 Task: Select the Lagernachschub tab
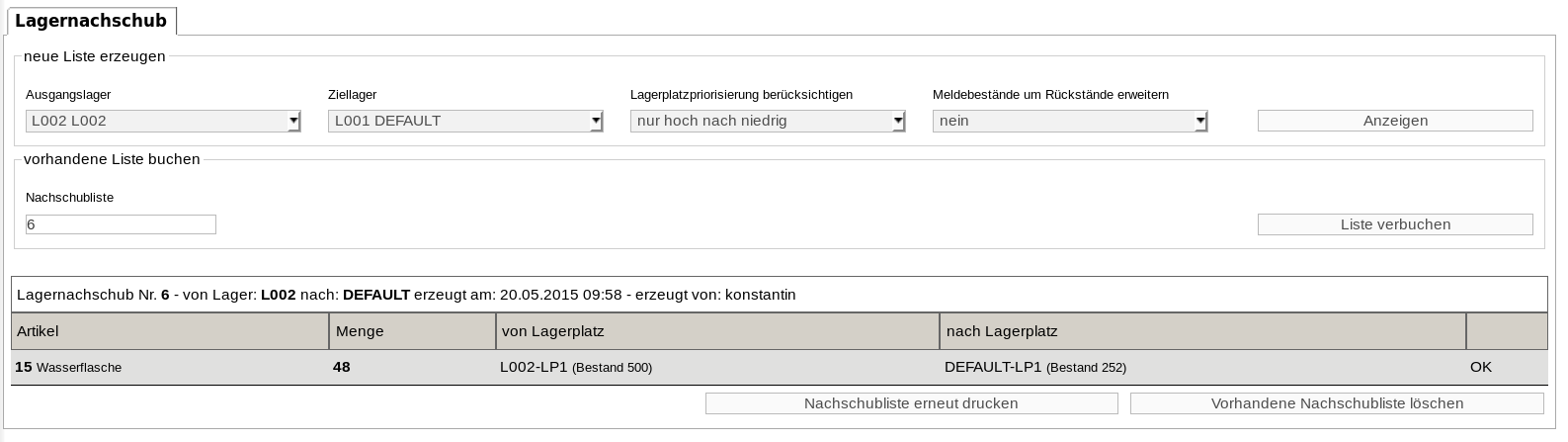[x=91, y=21]
